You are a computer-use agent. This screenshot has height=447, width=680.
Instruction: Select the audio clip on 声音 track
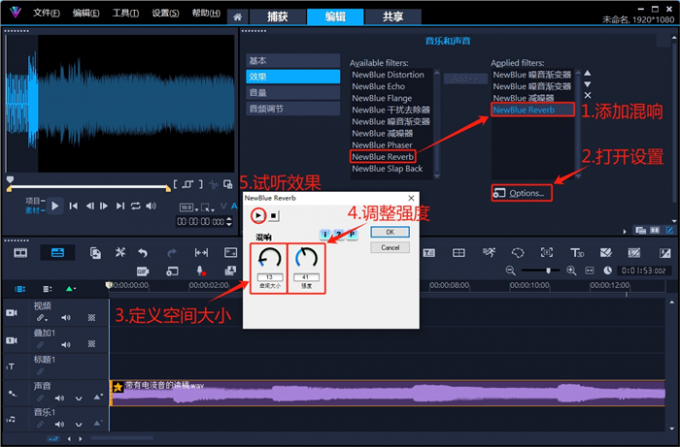pyautogui.click(x=387, y=393)
